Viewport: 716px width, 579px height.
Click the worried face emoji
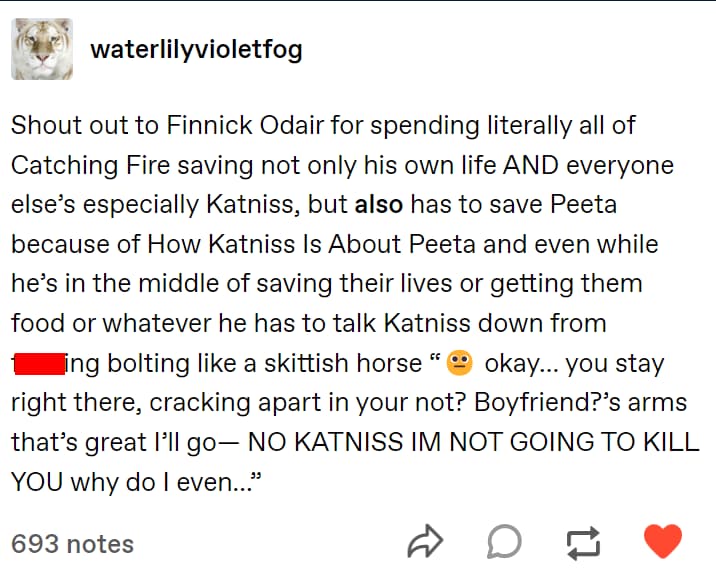point(459,362)
